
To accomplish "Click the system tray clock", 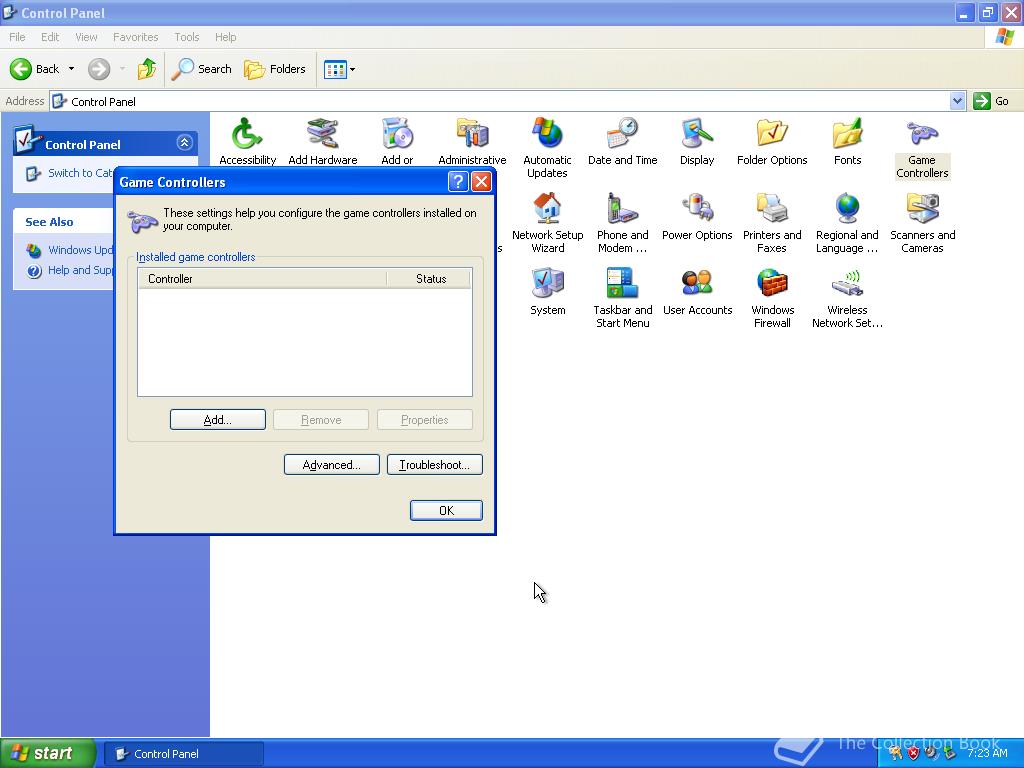I will 987,753.
